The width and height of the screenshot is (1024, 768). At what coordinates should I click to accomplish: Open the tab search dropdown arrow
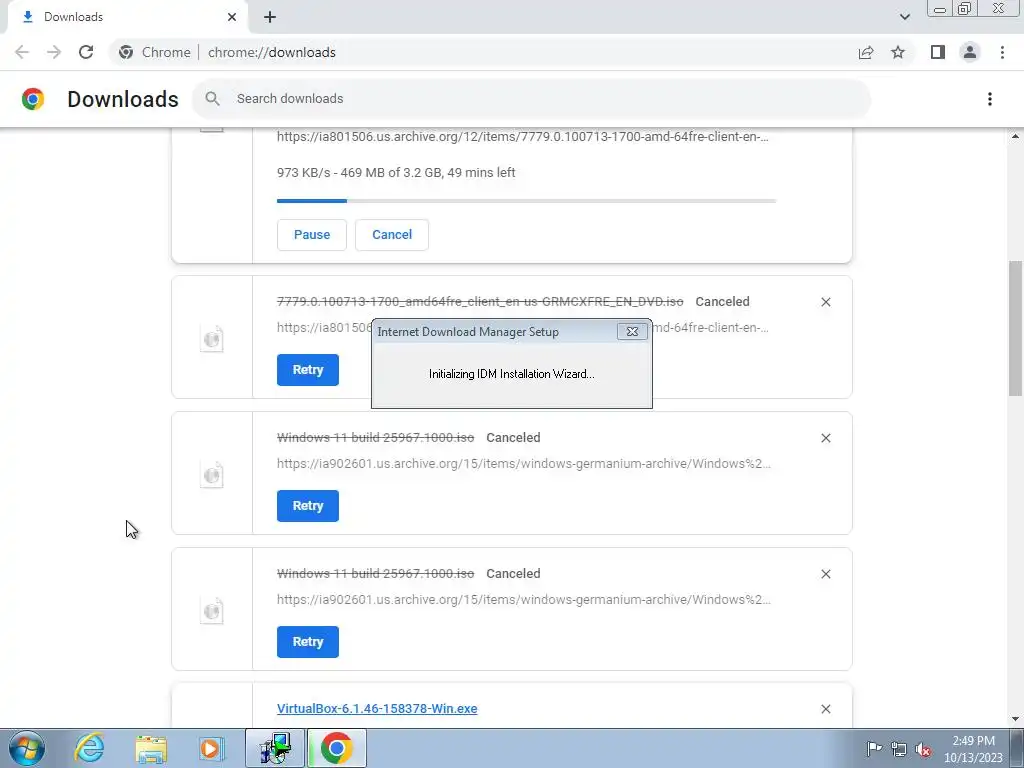pos(904,17)
